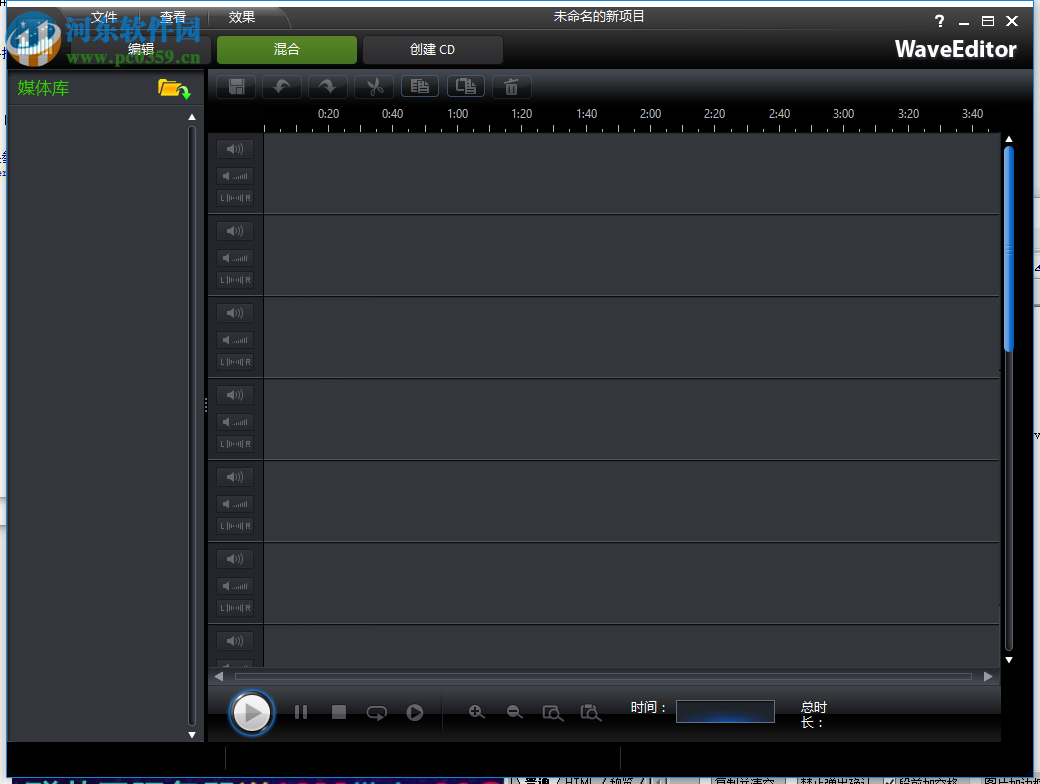Select the scissors Cut tool in toolbar
This screenshot has height=784, width=1040.
(374, 86)
